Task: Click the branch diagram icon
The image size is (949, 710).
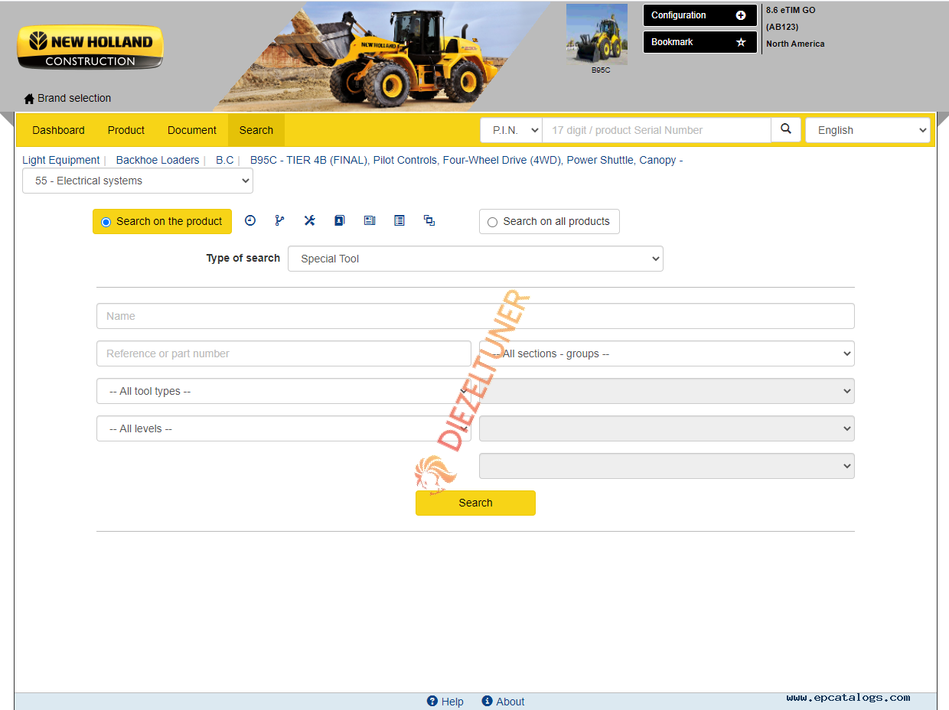Action: pyautogui.click(x=279, y=220)
